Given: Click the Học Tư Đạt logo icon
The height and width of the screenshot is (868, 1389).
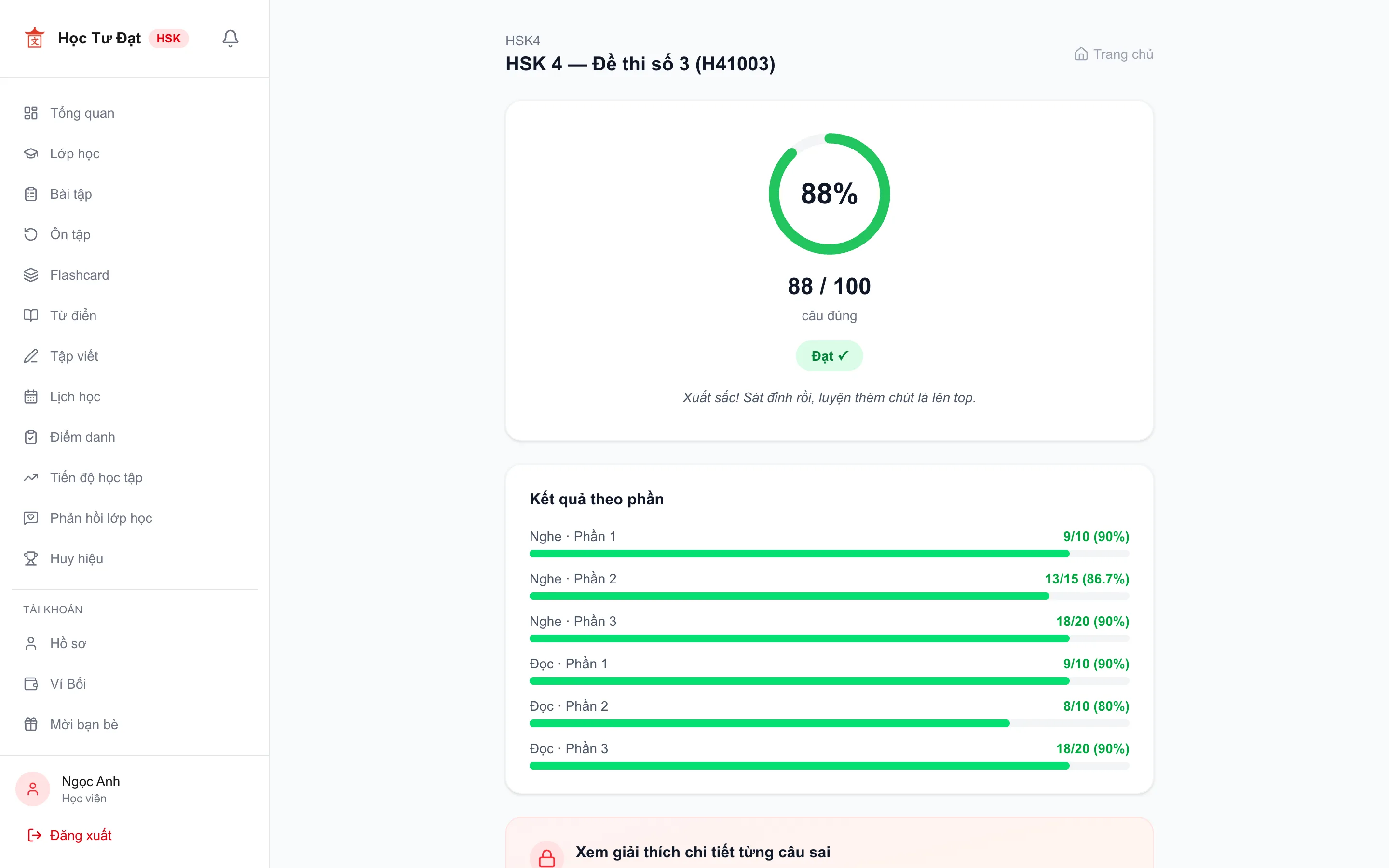Looking at the screenshot, I should (34, 39).
